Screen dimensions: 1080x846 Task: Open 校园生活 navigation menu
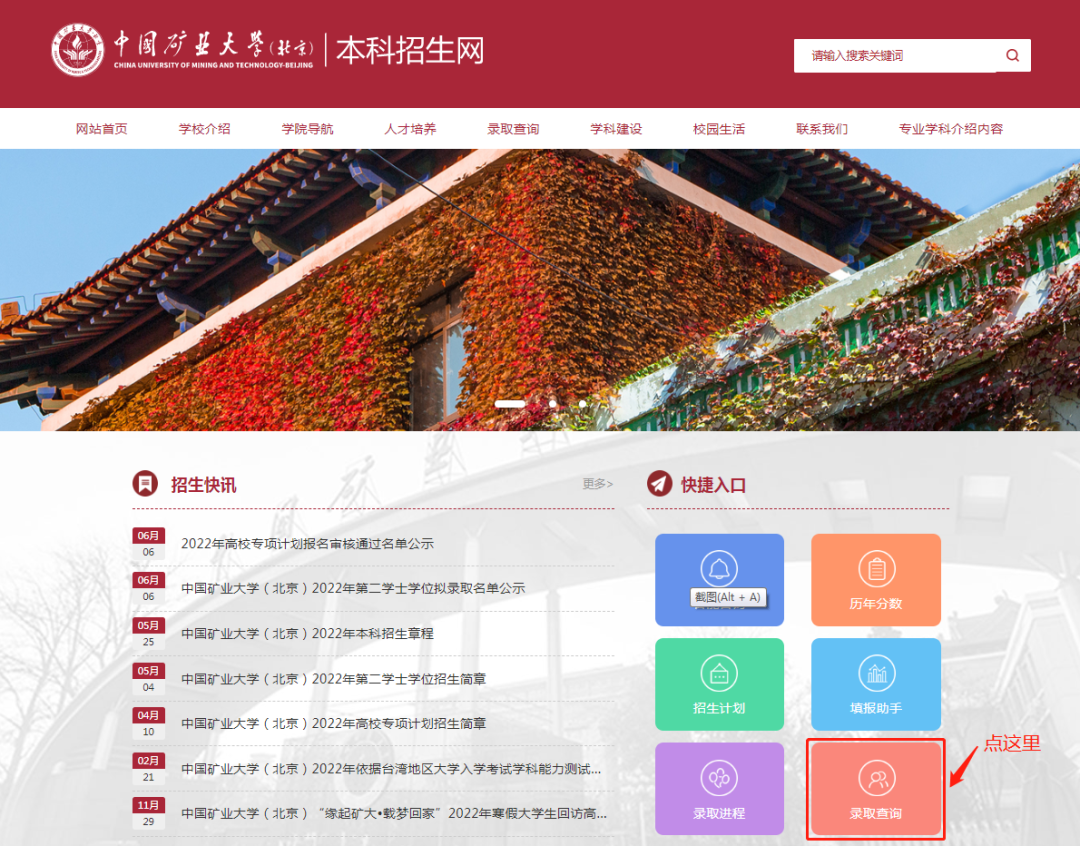719,129
